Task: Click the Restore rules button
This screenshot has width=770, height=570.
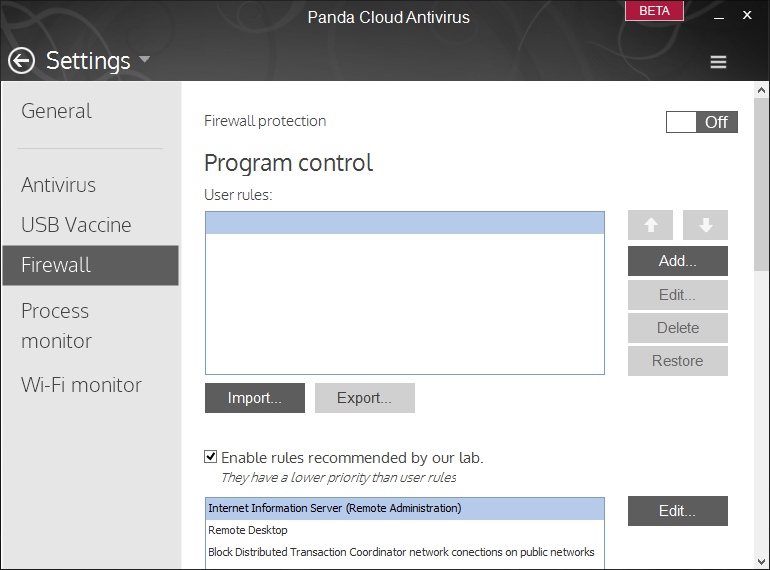Action: coord(678,361)
